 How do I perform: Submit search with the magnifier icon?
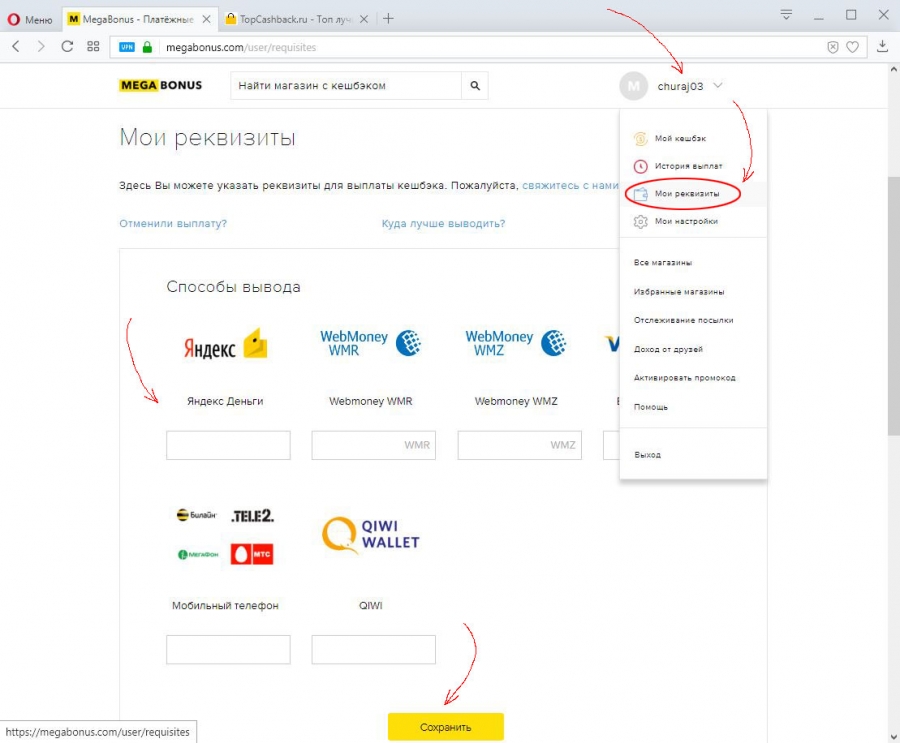(475, 86)
